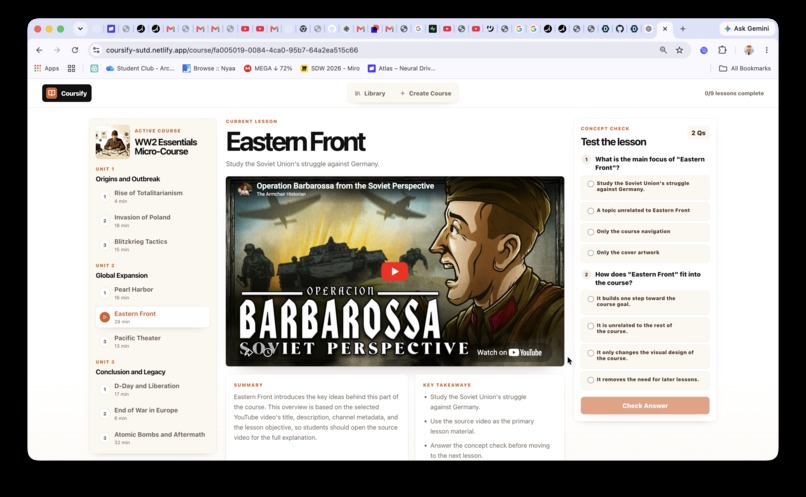Image resolution: width=806 pixels, height=497 pixels.
Task: Open the MEGA 72% bookmark
Action: point(268,68)
